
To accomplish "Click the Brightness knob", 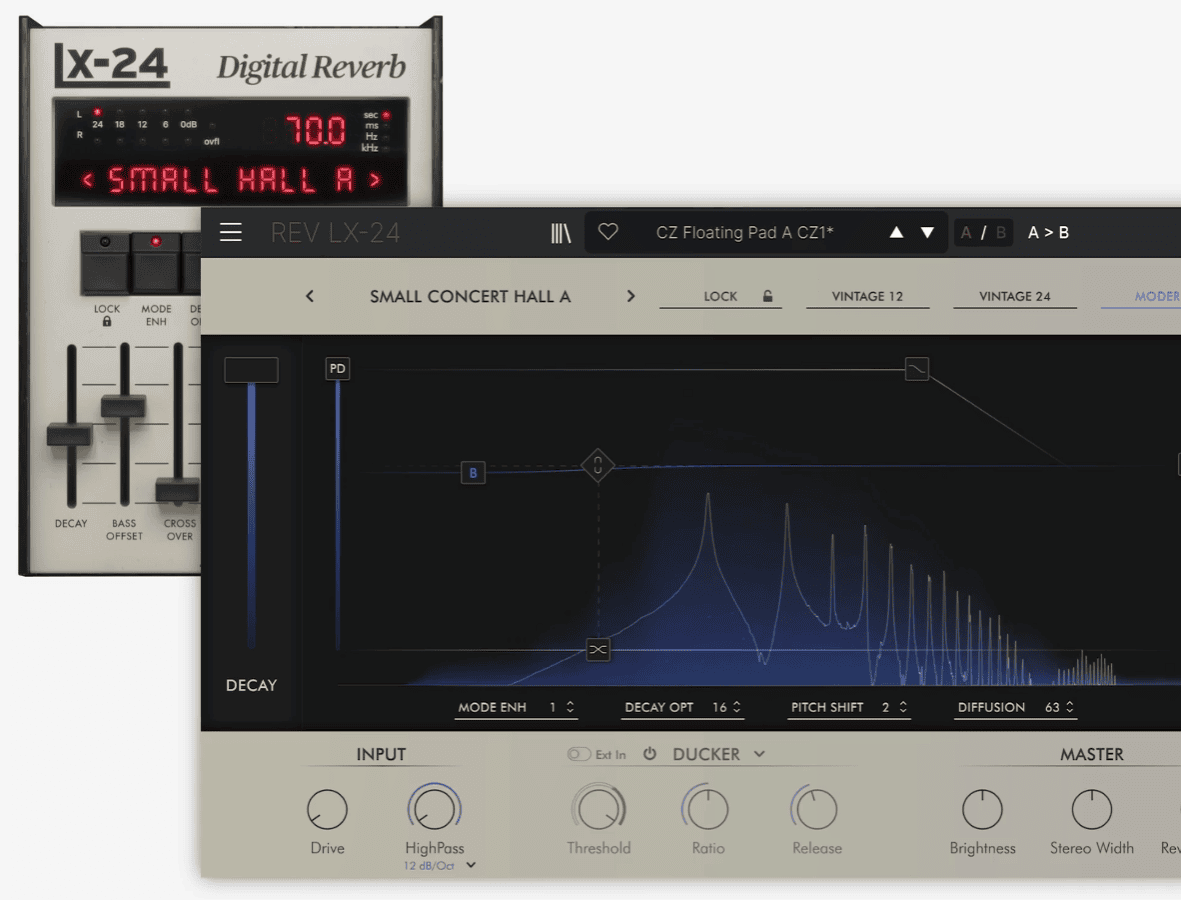I will pos(982,810).
